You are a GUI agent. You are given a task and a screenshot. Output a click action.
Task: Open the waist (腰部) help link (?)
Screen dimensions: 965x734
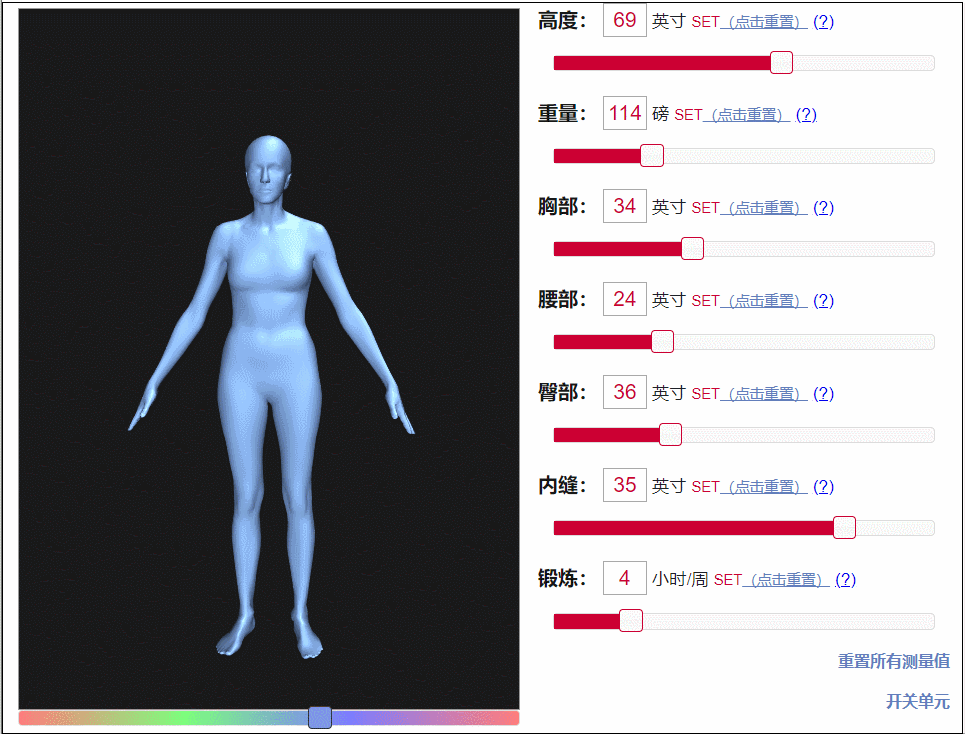(x=823, y=300)
